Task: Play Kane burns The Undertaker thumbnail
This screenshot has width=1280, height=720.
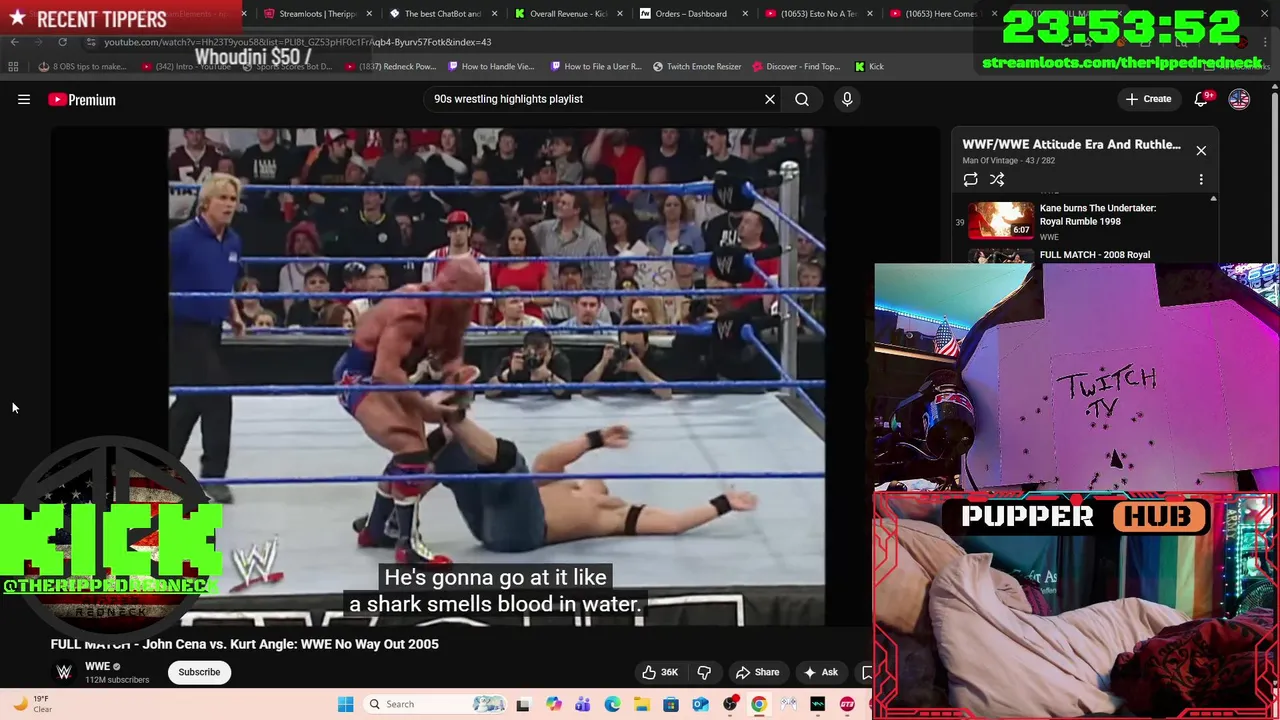Action: [1001, 220]
